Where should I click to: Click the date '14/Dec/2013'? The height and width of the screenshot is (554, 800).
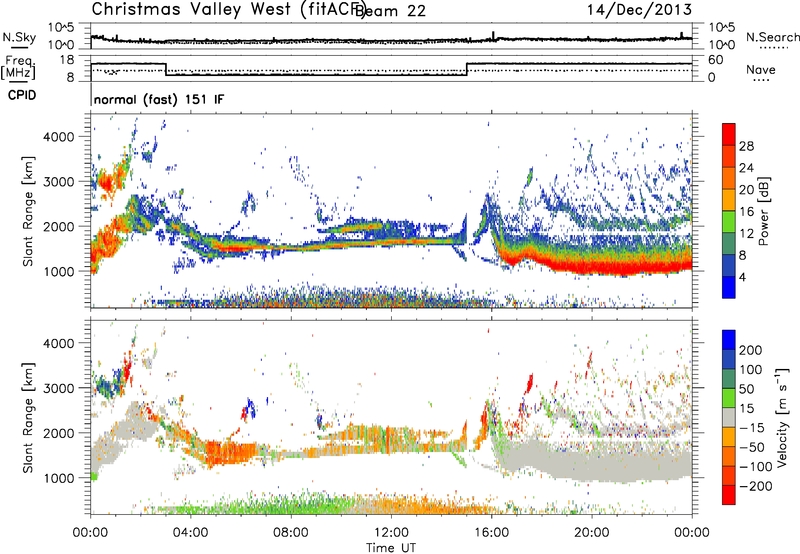pyautogui.click(x=639, y=9)
